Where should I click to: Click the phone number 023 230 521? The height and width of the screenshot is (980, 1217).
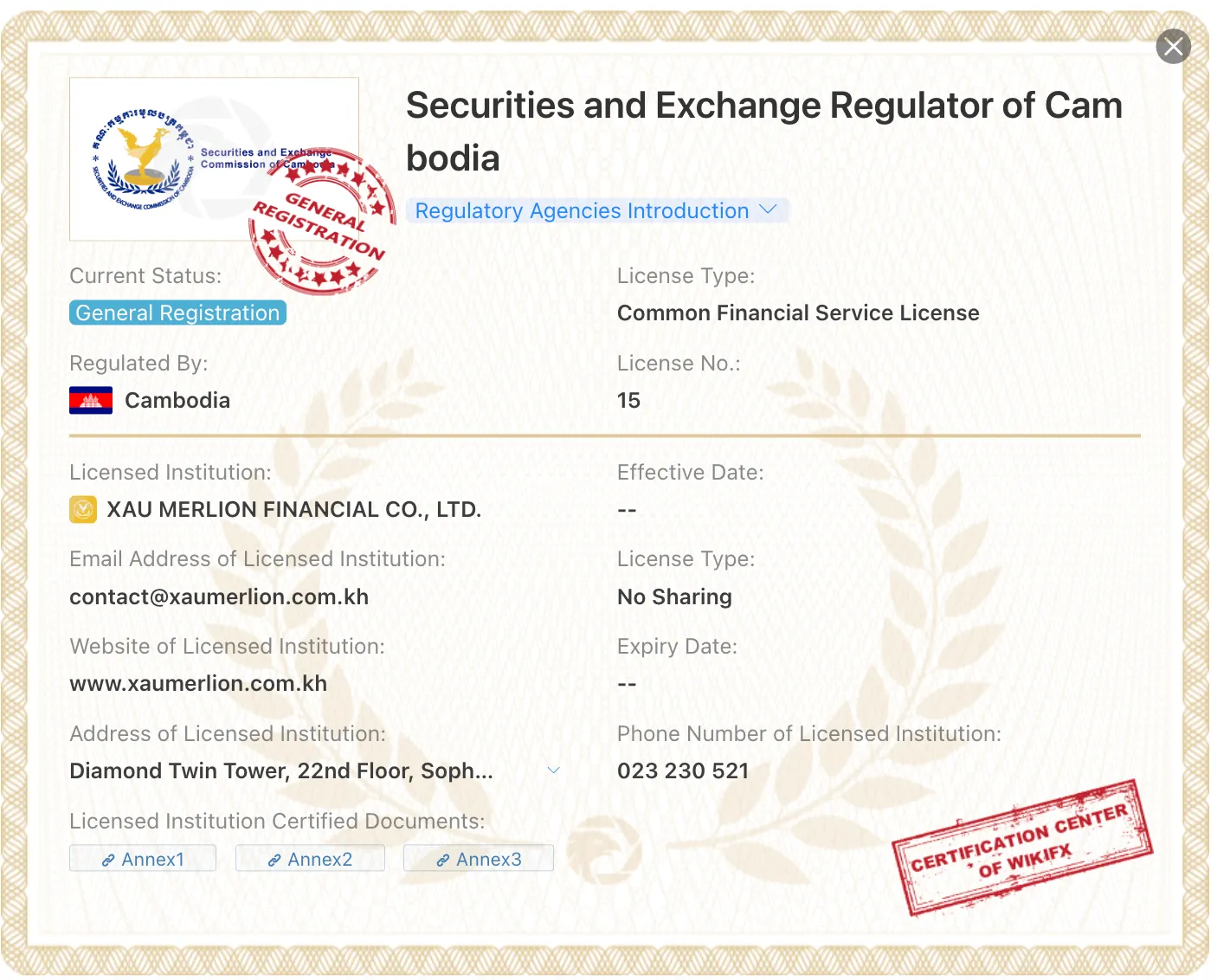coord(683,770)
